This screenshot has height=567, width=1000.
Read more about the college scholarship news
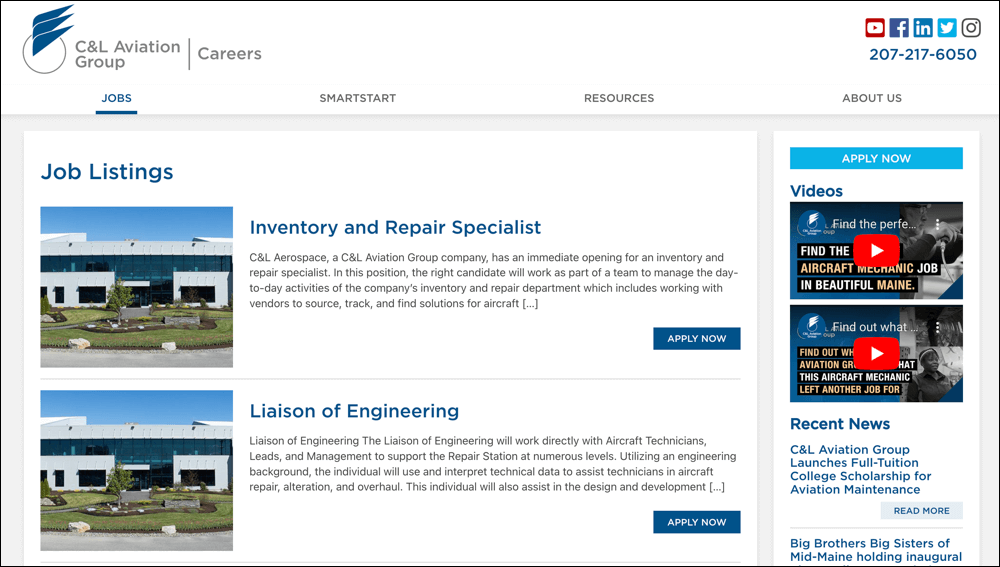pyautogui.click(x=922, y=511)
